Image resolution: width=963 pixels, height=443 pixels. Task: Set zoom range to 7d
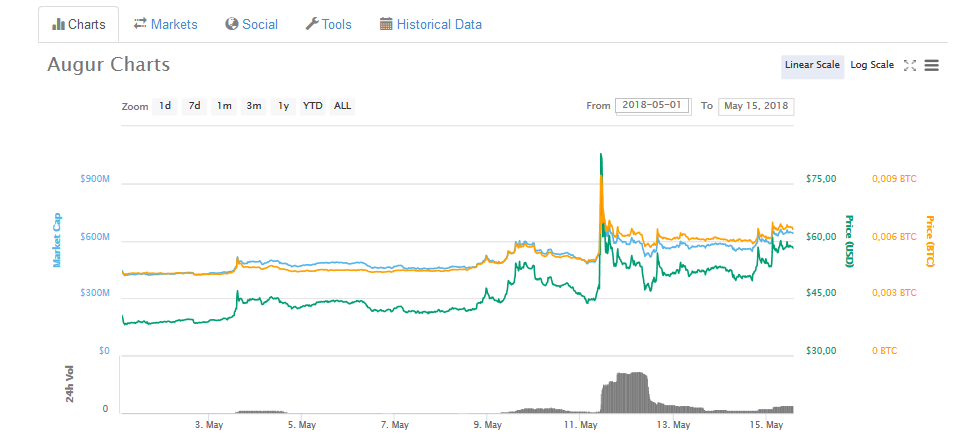(194, 106)
